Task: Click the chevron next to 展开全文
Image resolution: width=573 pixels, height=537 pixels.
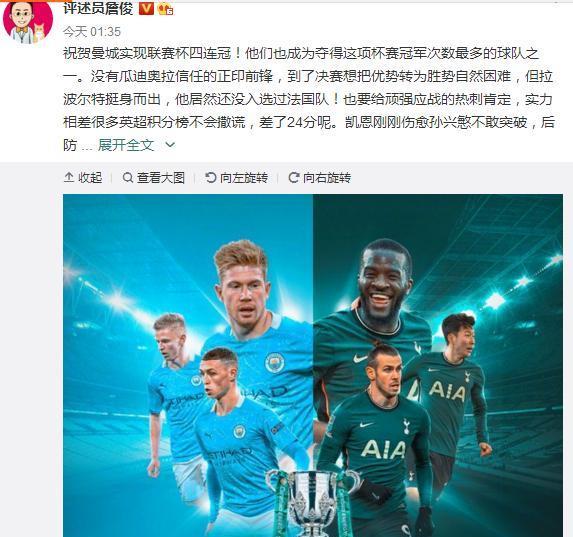Action: tap(170, 145)
